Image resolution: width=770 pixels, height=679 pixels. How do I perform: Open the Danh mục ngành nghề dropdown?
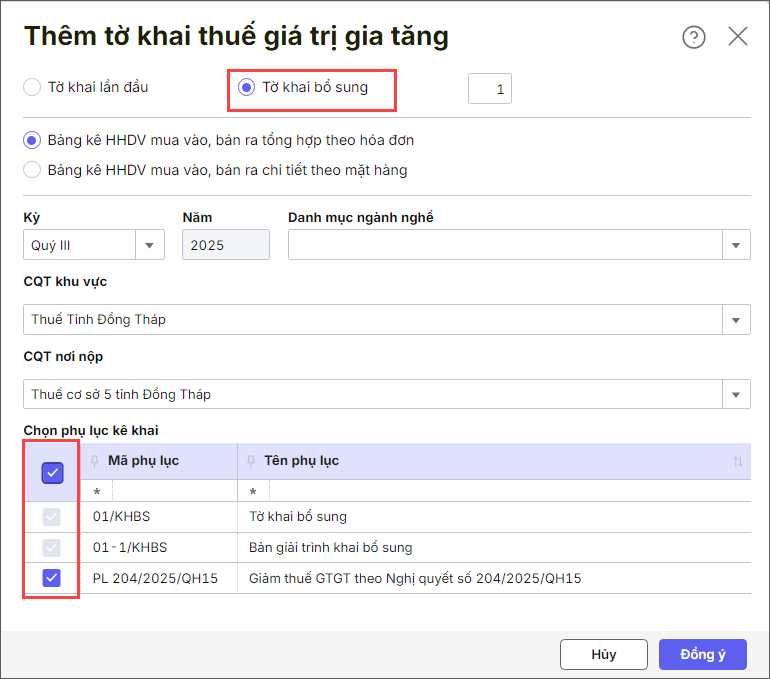tap(736, 245)
